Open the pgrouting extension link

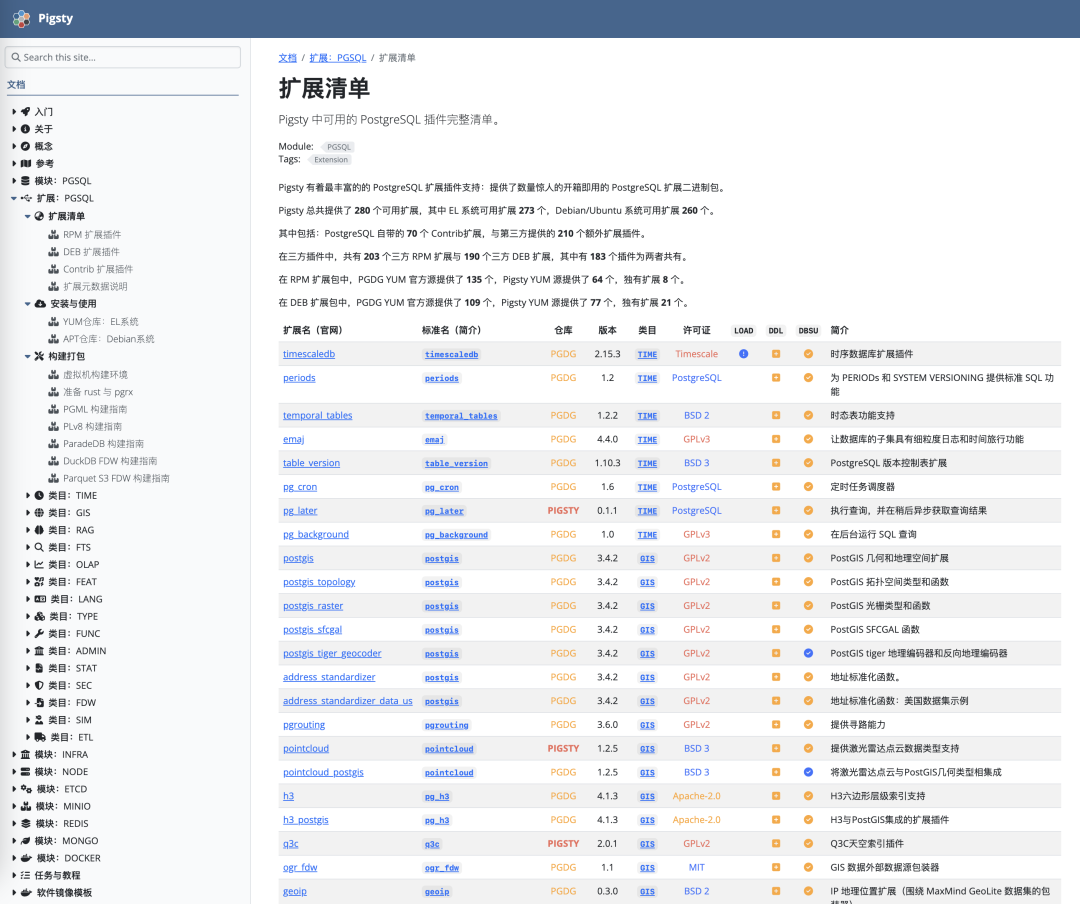click(304, 725)
